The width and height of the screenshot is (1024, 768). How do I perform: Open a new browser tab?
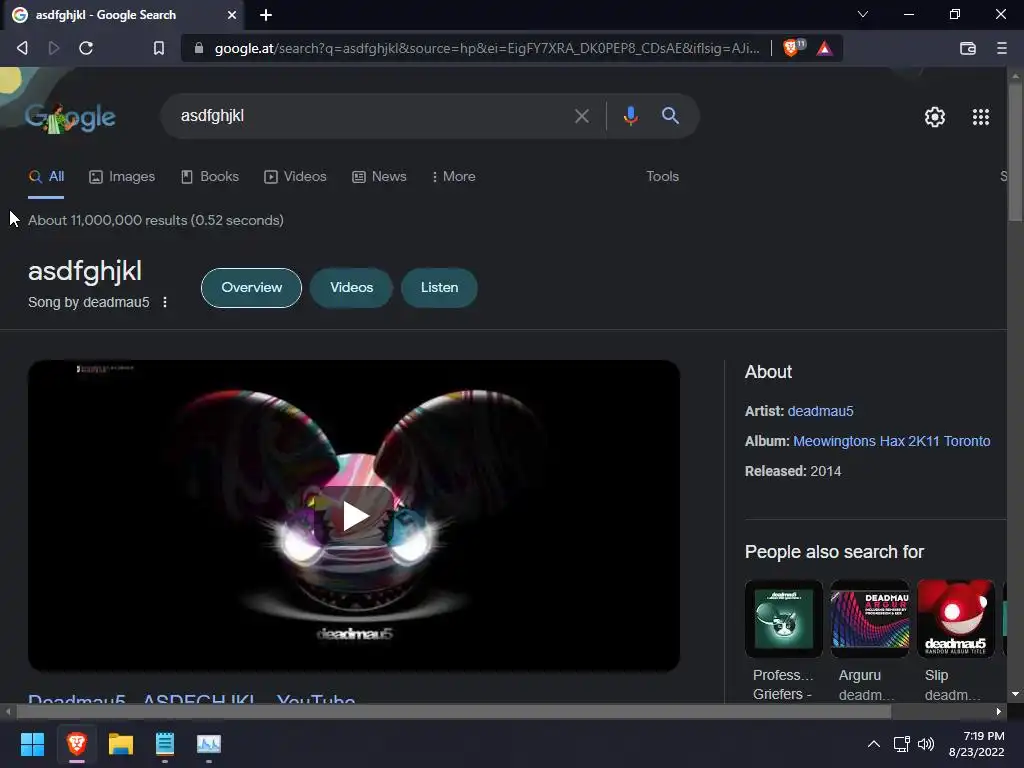266,14
